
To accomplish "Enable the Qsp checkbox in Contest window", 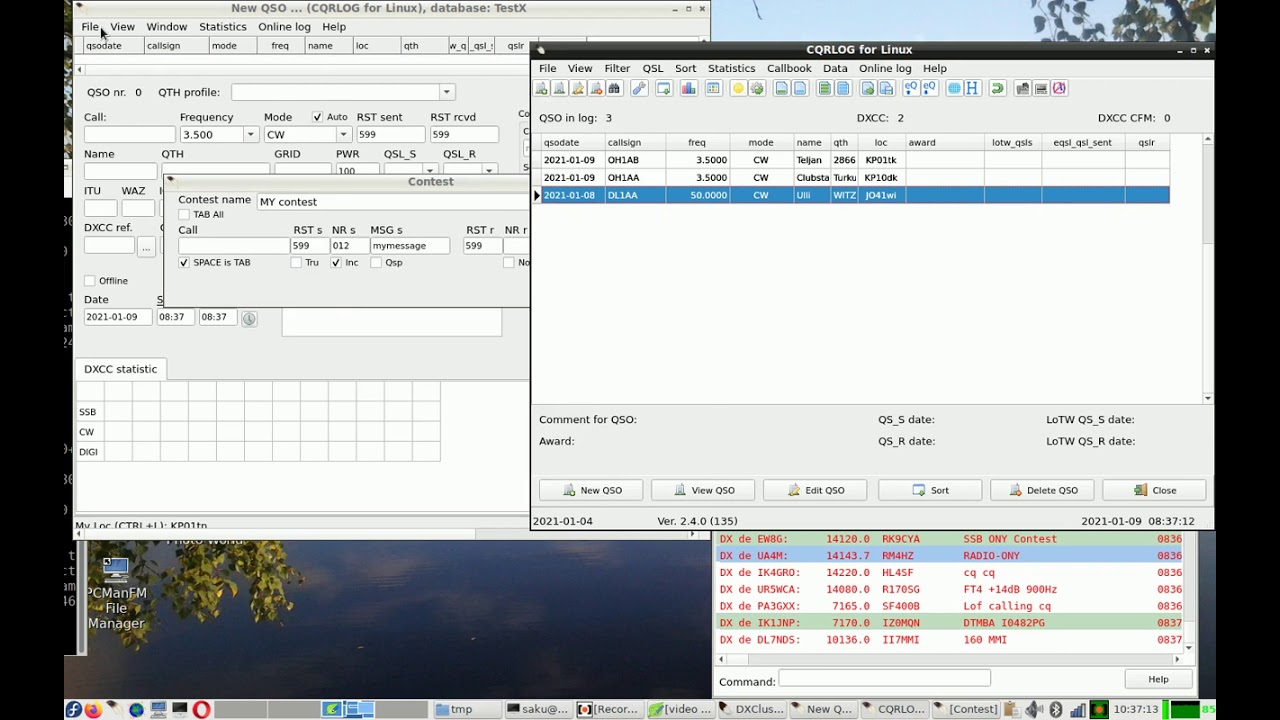I will (376, 263).
